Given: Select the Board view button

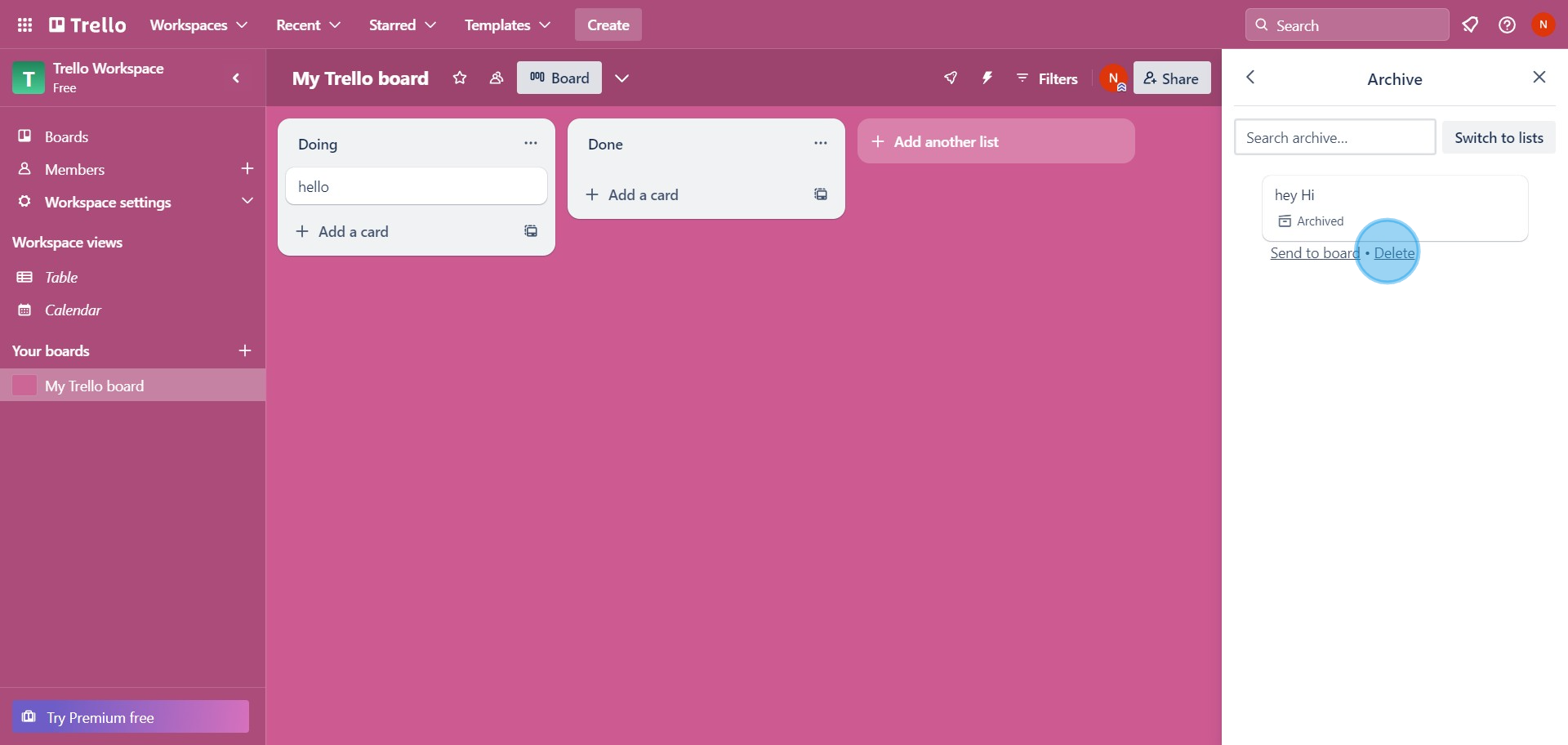Looking at the screenshot, I should point(559,78).
